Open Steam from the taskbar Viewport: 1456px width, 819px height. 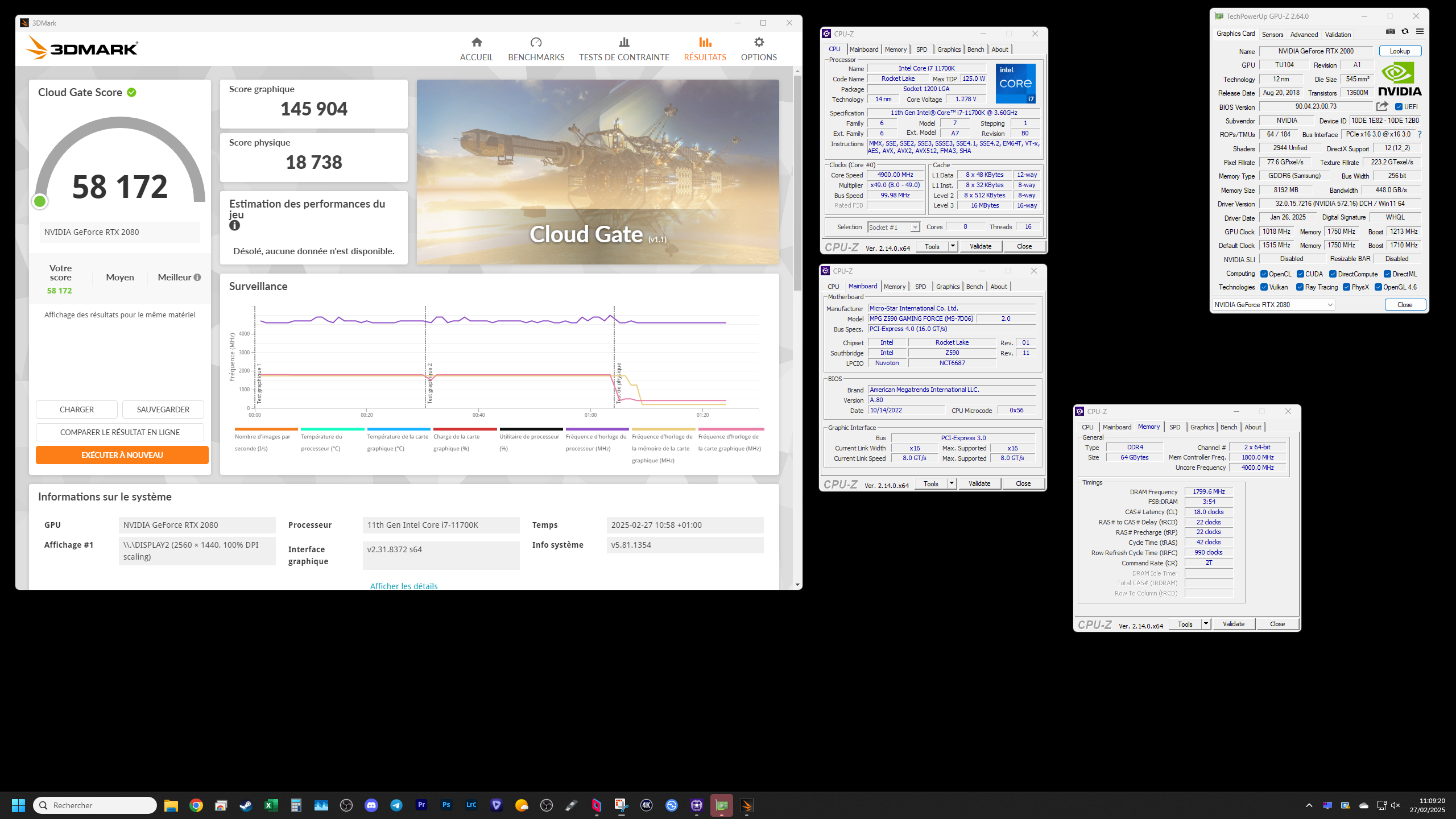click(246, 805)
